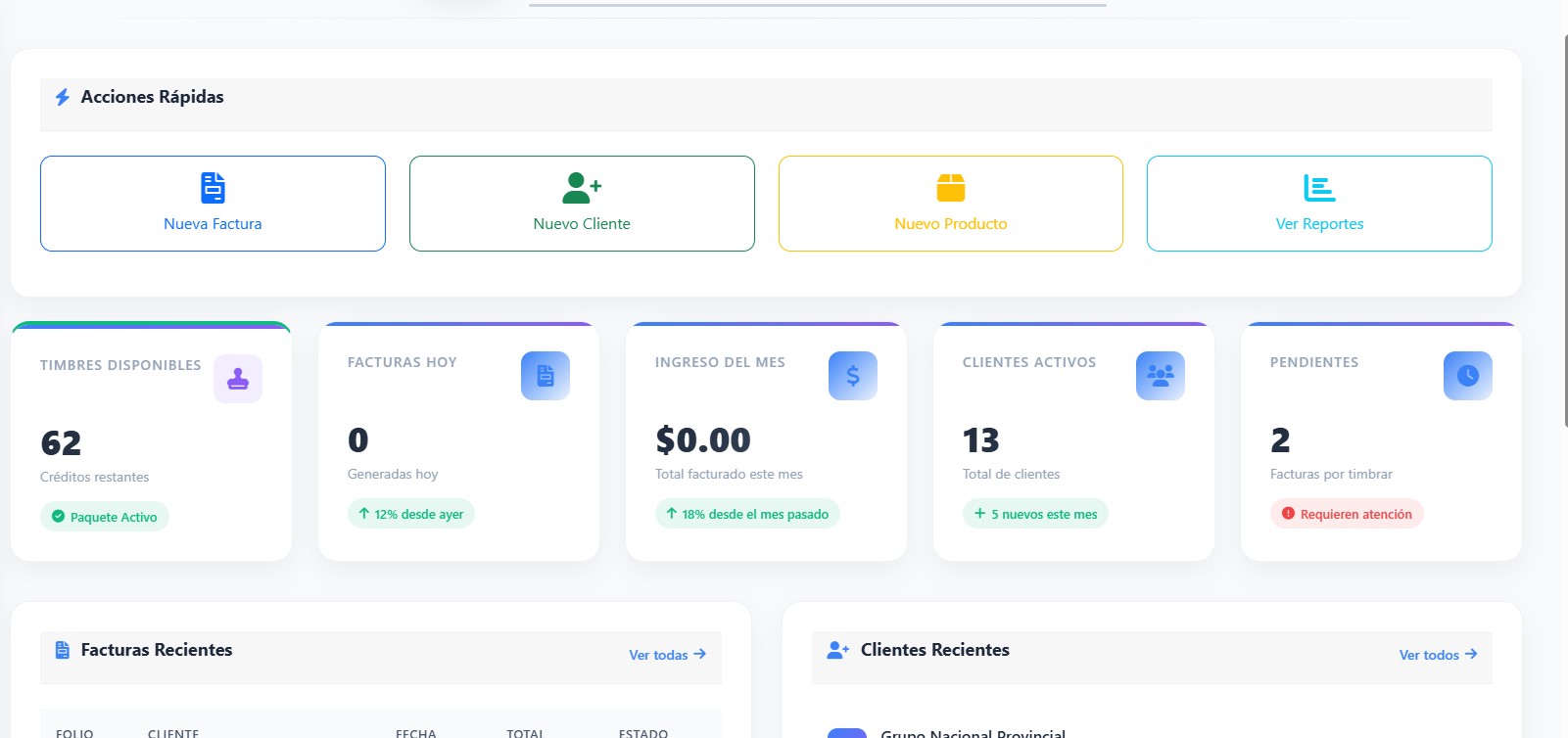Image resolution: width=1568 pixels, height=738 pixels.
Task: Click the Paquete Activo badge
Action: click(105, 517)
